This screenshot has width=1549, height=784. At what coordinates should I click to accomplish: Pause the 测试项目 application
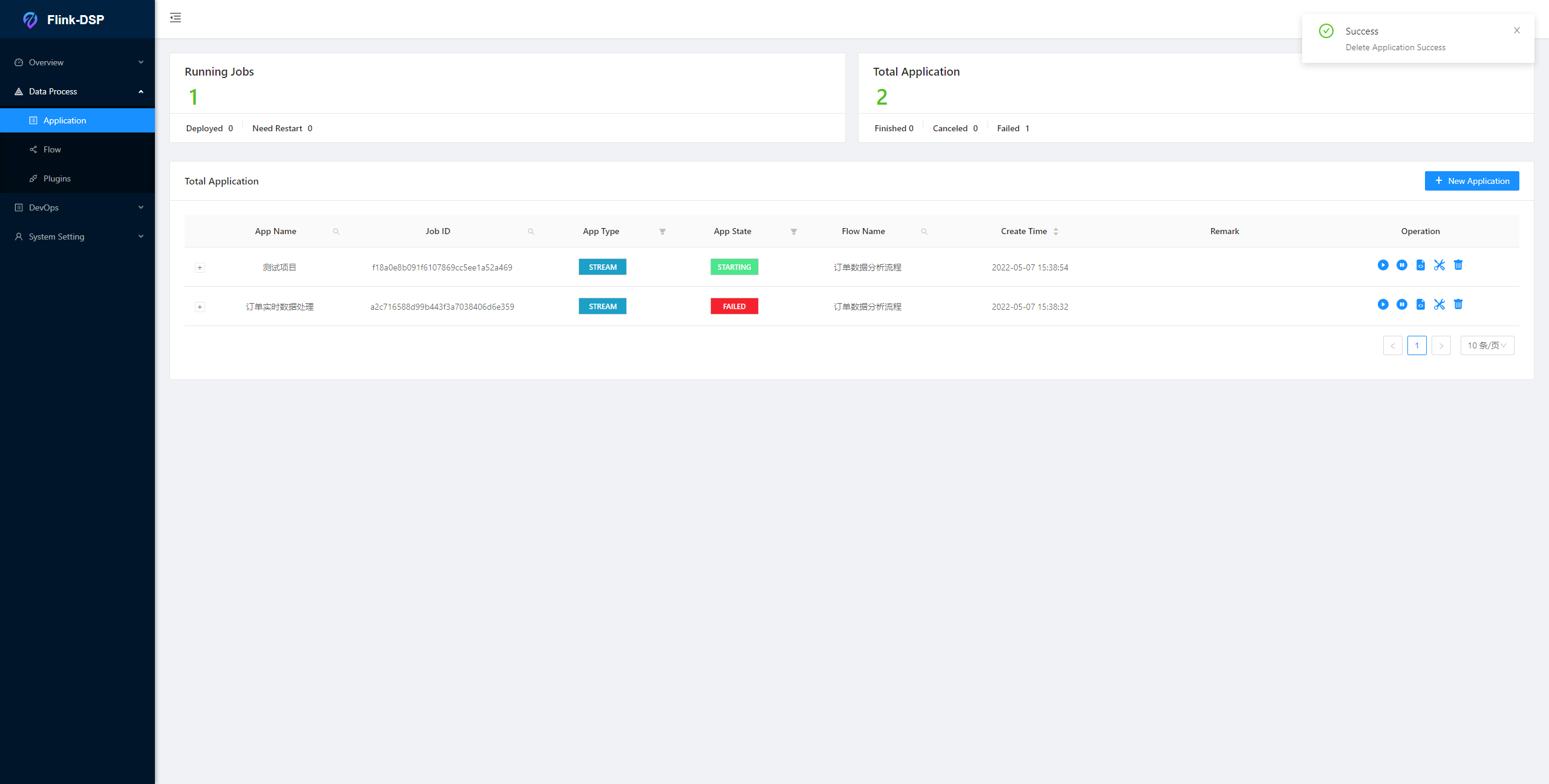point(1401,265)
